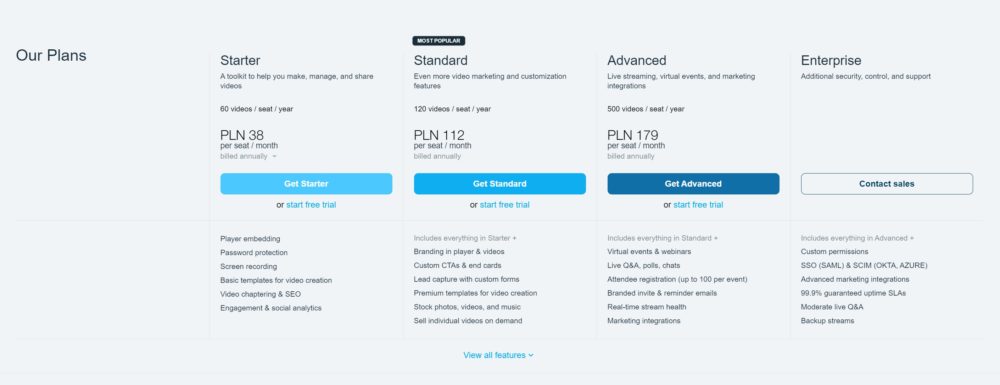Click the MOST POPULAR badge above Standard

pos(439,41)
